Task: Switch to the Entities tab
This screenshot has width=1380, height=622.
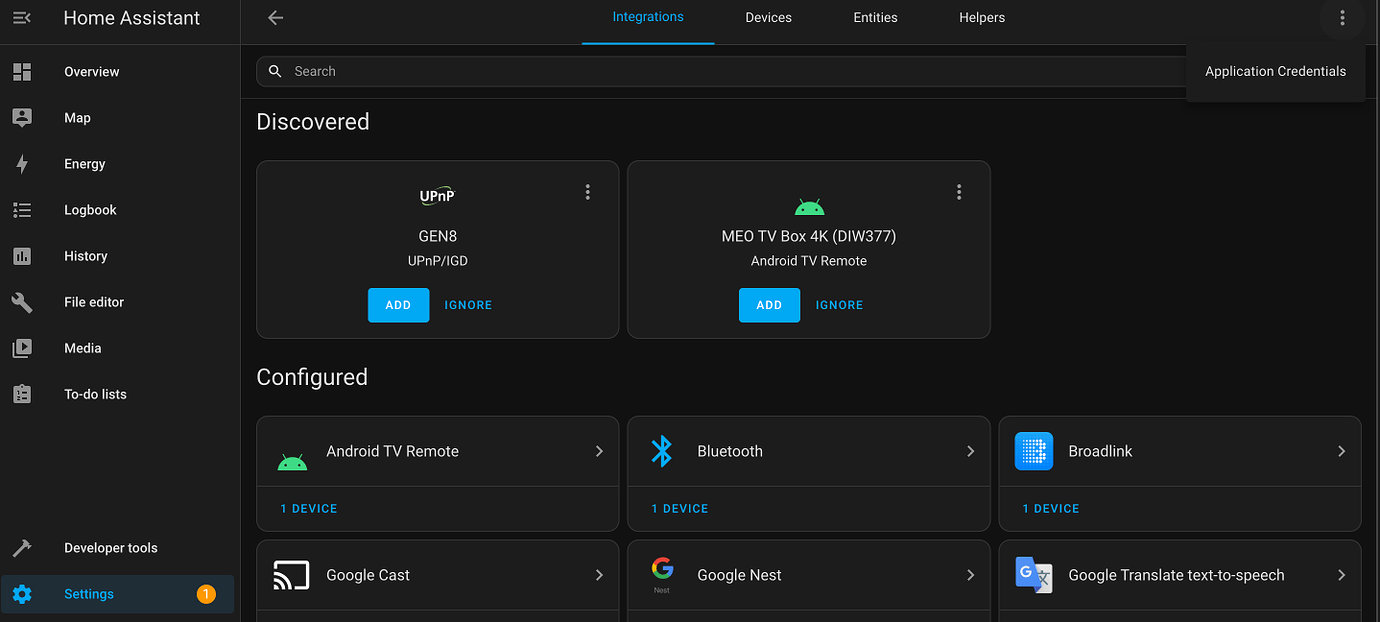Action: point(875,17)
